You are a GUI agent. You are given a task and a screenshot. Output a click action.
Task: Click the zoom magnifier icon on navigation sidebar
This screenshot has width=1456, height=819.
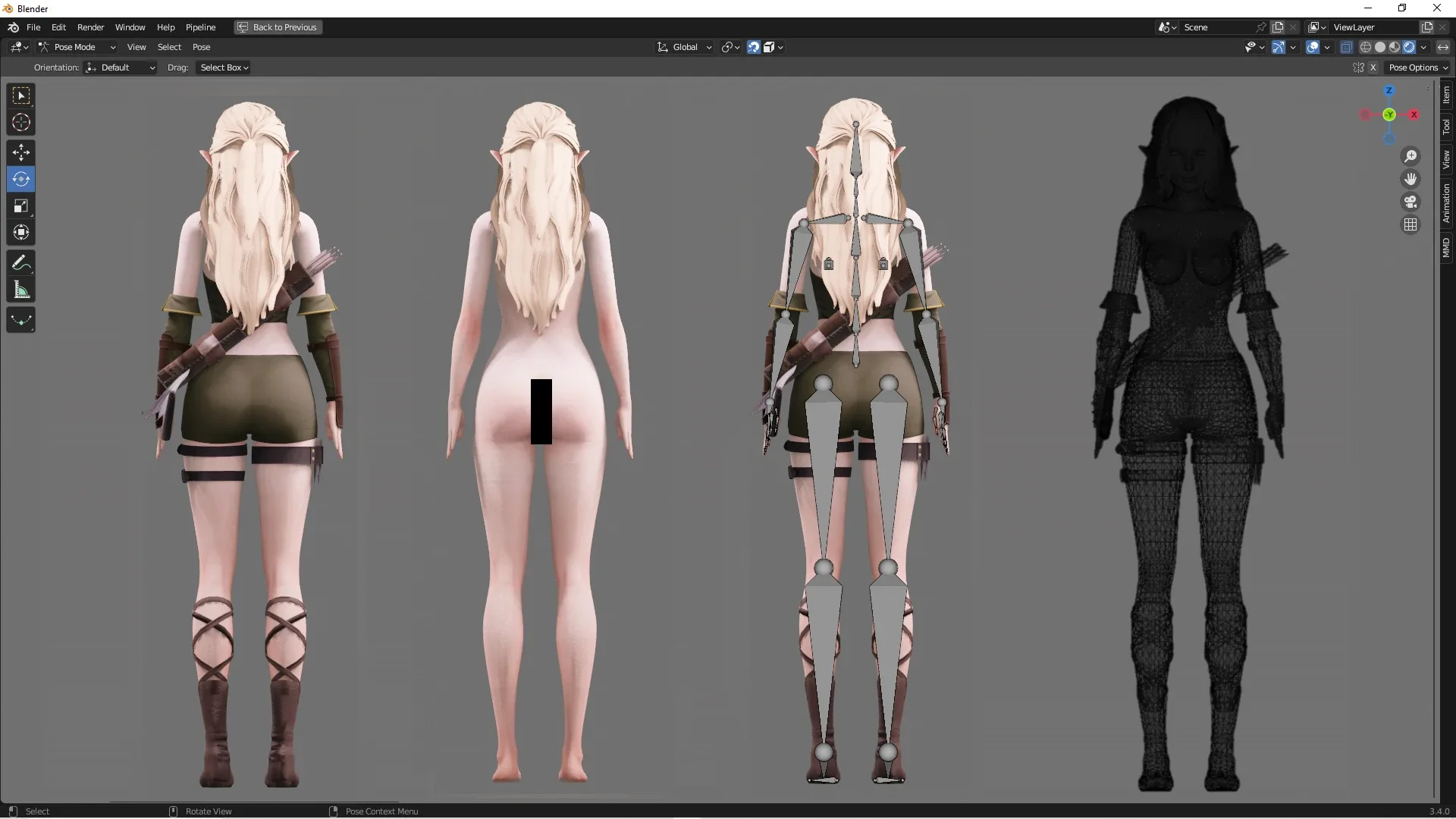1410,155
